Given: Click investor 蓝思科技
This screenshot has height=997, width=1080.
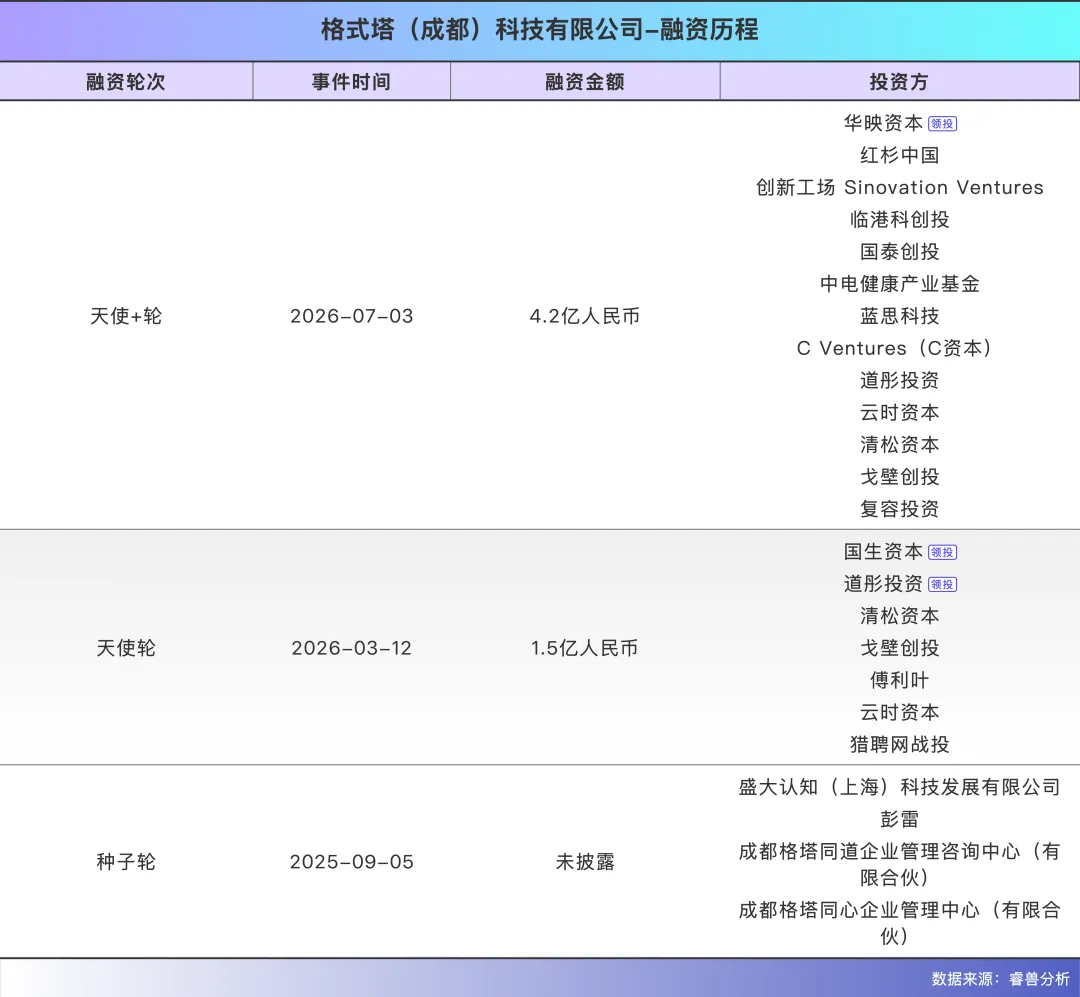Looking at the screenshot, I should click(x=900, y=316).
